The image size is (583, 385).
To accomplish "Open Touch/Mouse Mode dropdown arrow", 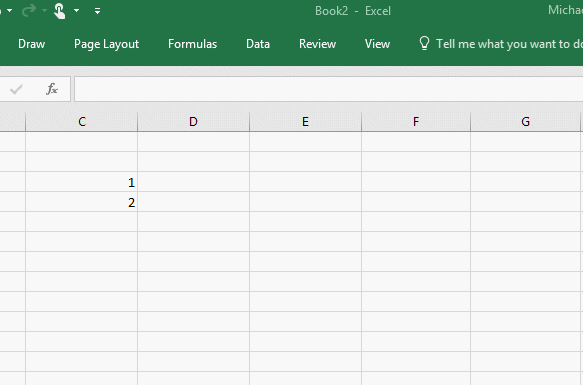I will pos(76,11).
